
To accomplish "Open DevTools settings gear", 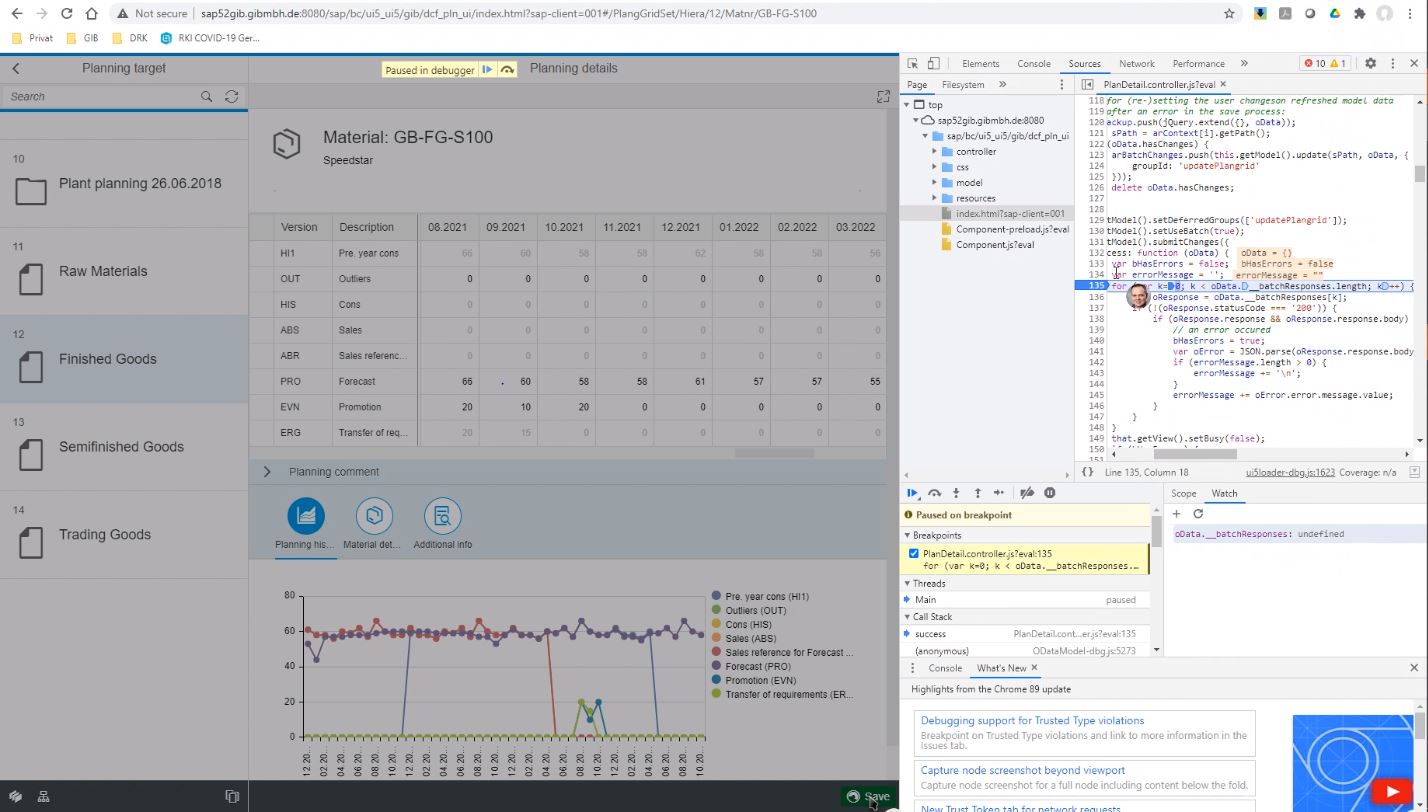I will (x=1370, y=63).
